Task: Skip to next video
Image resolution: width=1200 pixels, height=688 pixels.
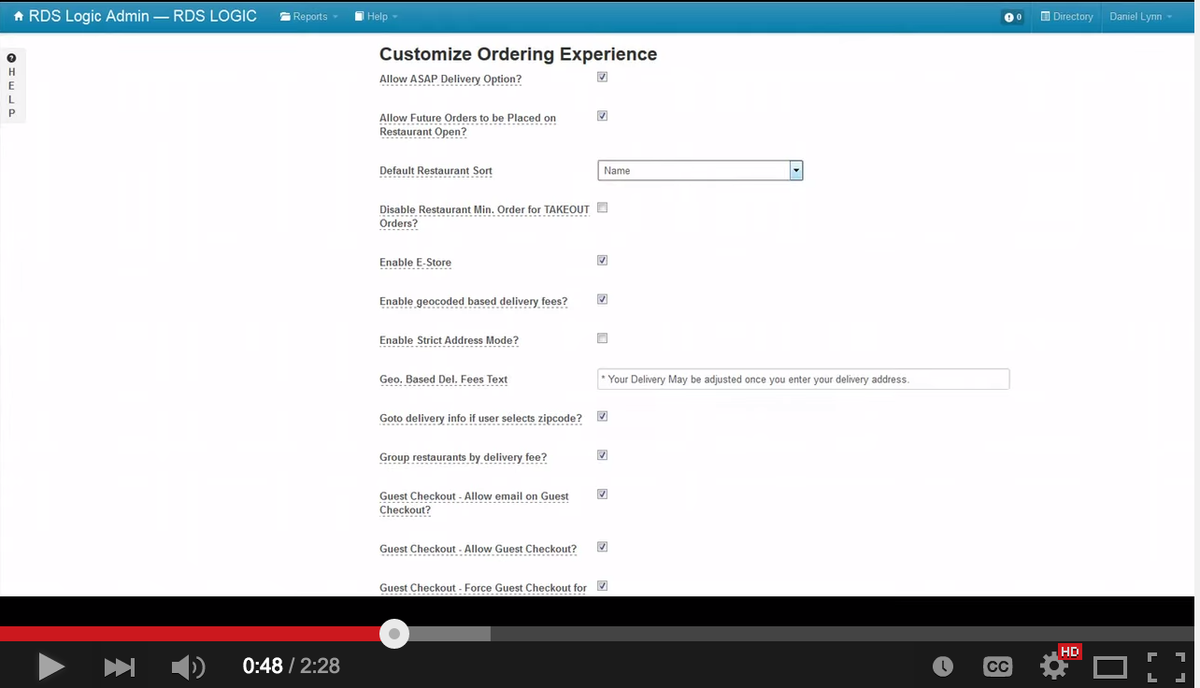Action: click(119, 666)
